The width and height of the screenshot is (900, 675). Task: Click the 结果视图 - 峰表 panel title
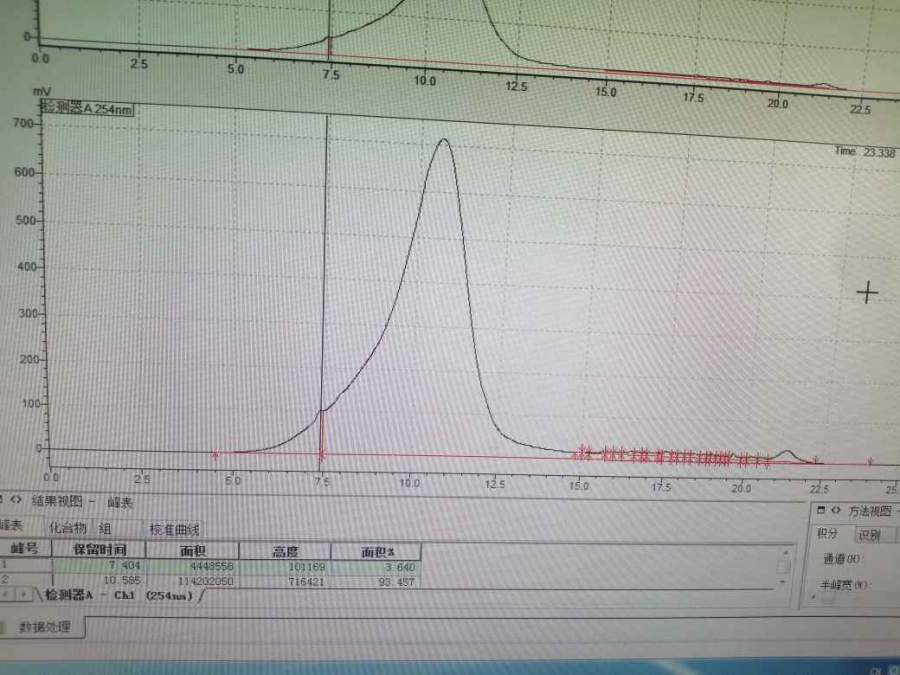coord(82,502)
